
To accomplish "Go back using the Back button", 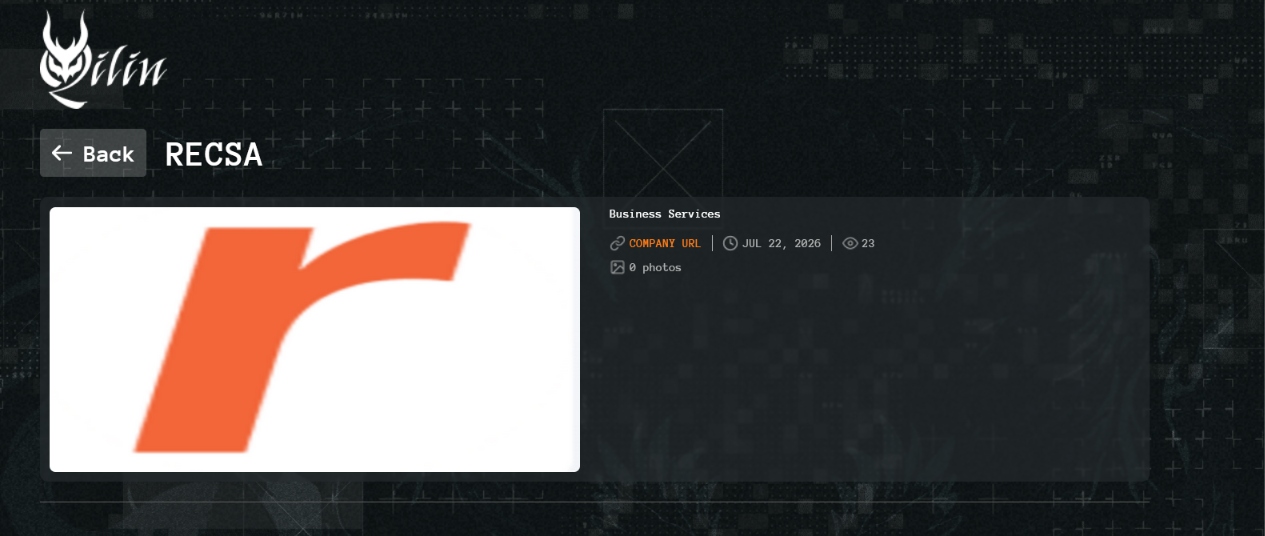I will click(93, 153).
